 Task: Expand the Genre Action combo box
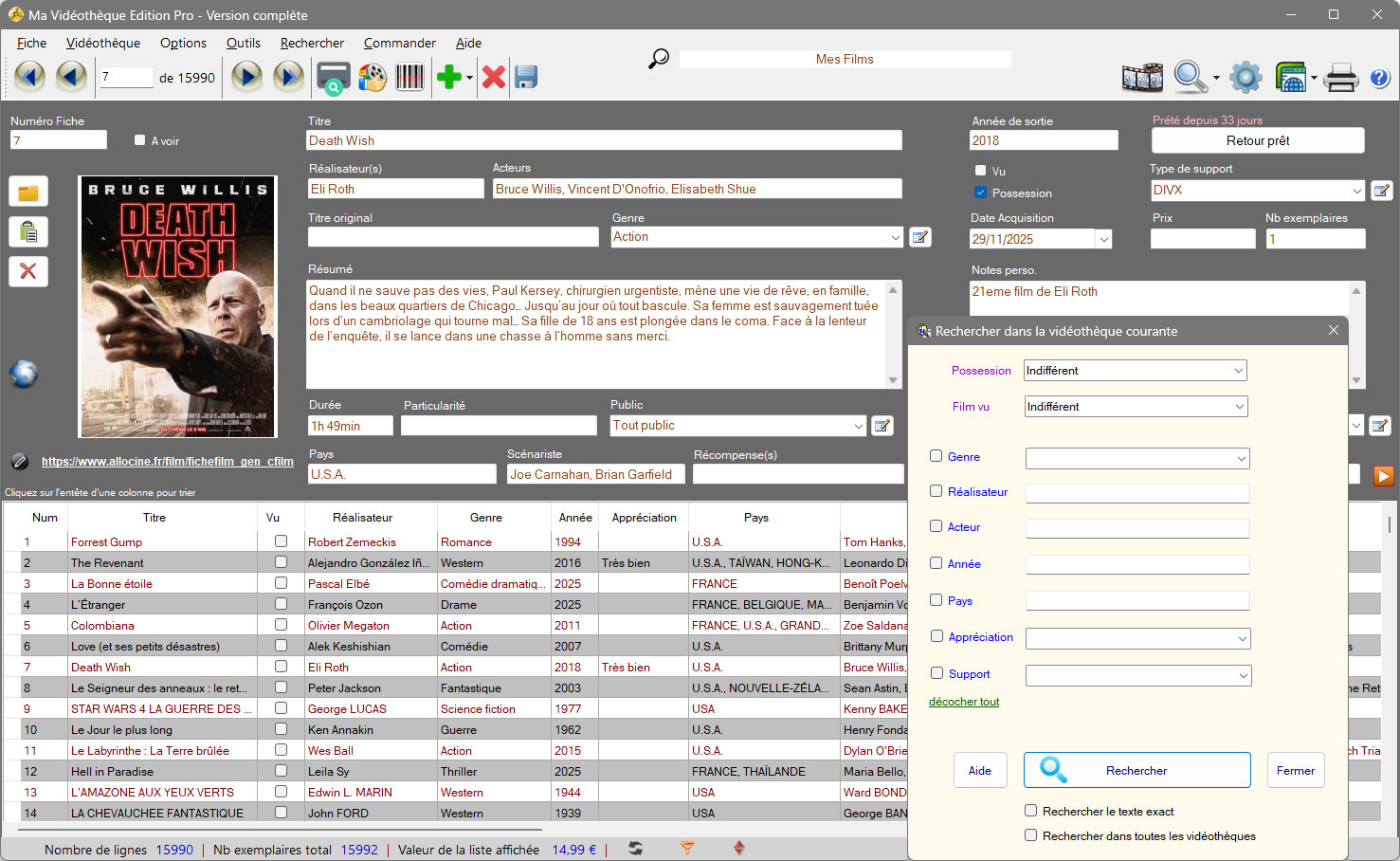pos(895,237)
